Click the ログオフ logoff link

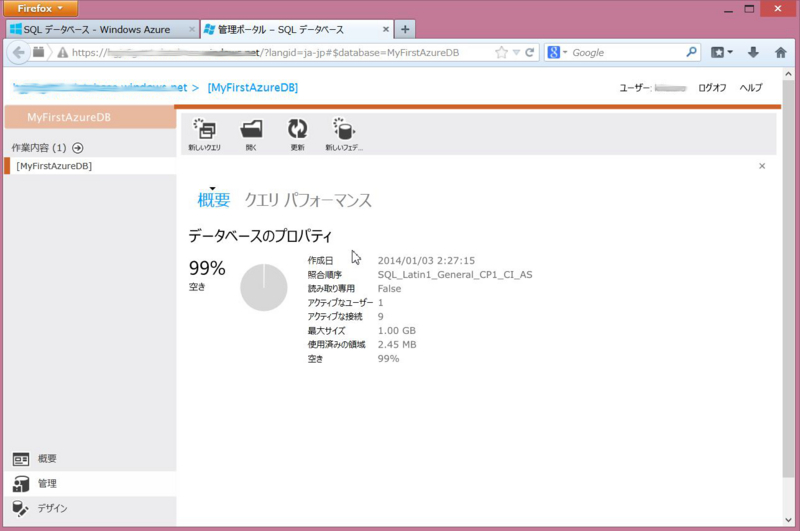coord(712,88)
